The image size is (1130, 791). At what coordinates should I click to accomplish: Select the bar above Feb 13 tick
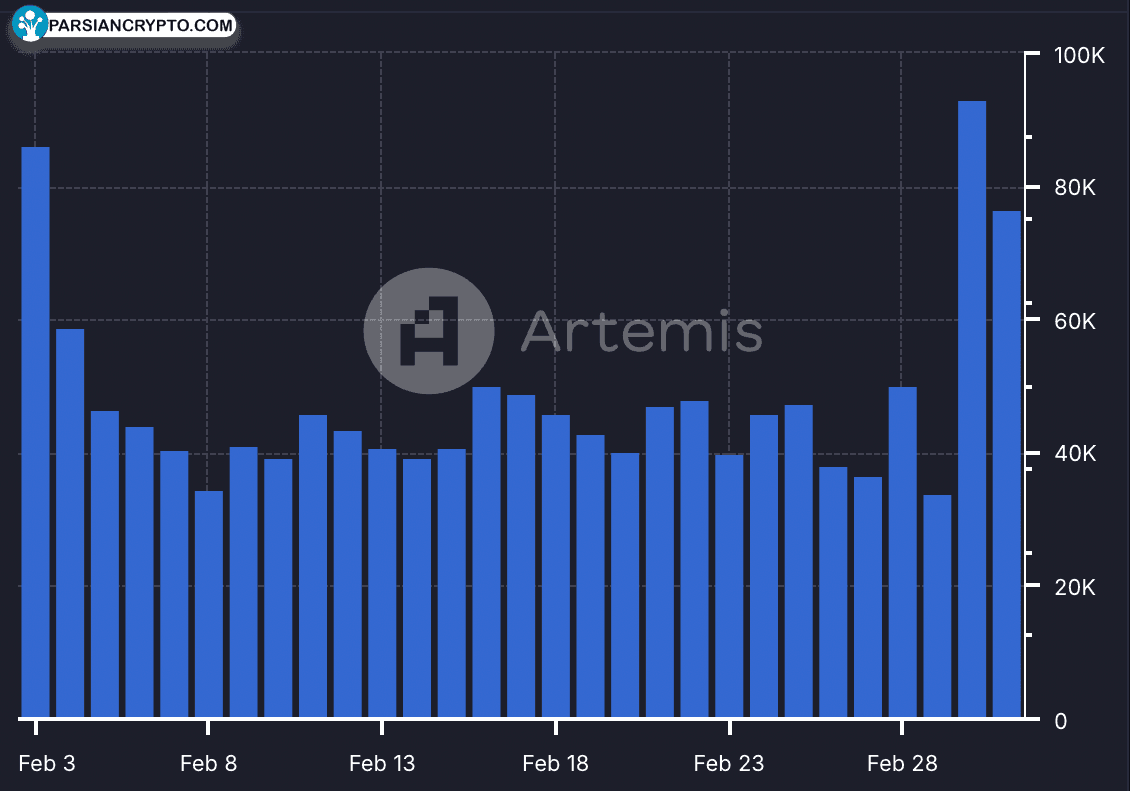pos(382,583)
